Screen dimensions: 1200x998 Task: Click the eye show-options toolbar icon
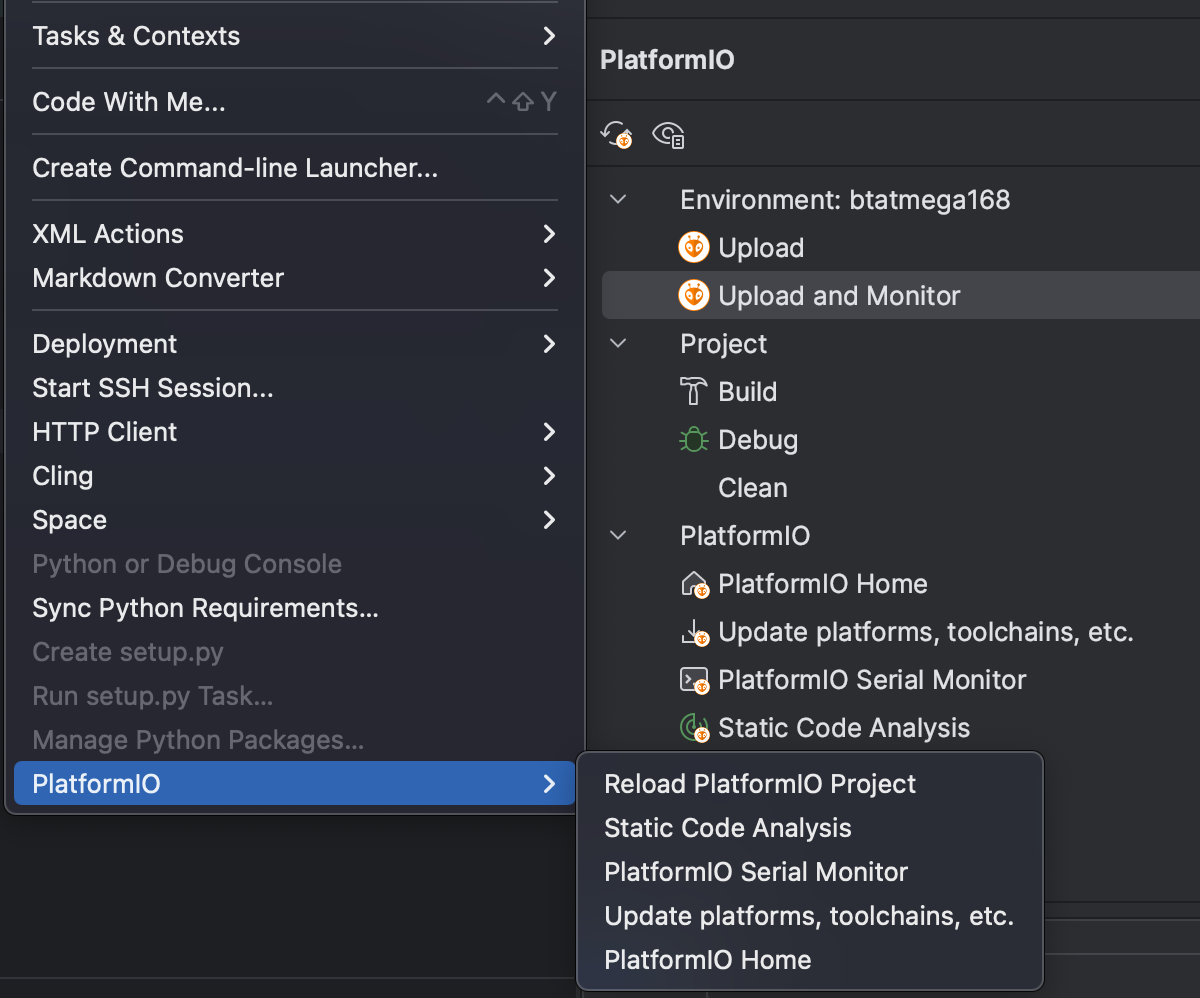(x=668, y=134)
